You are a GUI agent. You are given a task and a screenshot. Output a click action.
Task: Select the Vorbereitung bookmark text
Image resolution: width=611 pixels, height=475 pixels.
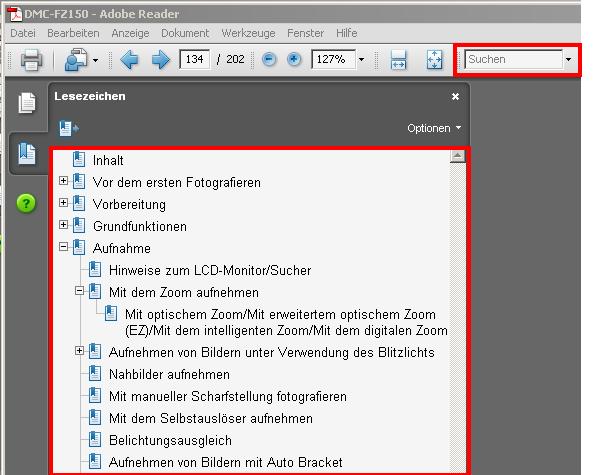[x=129, y=205]
